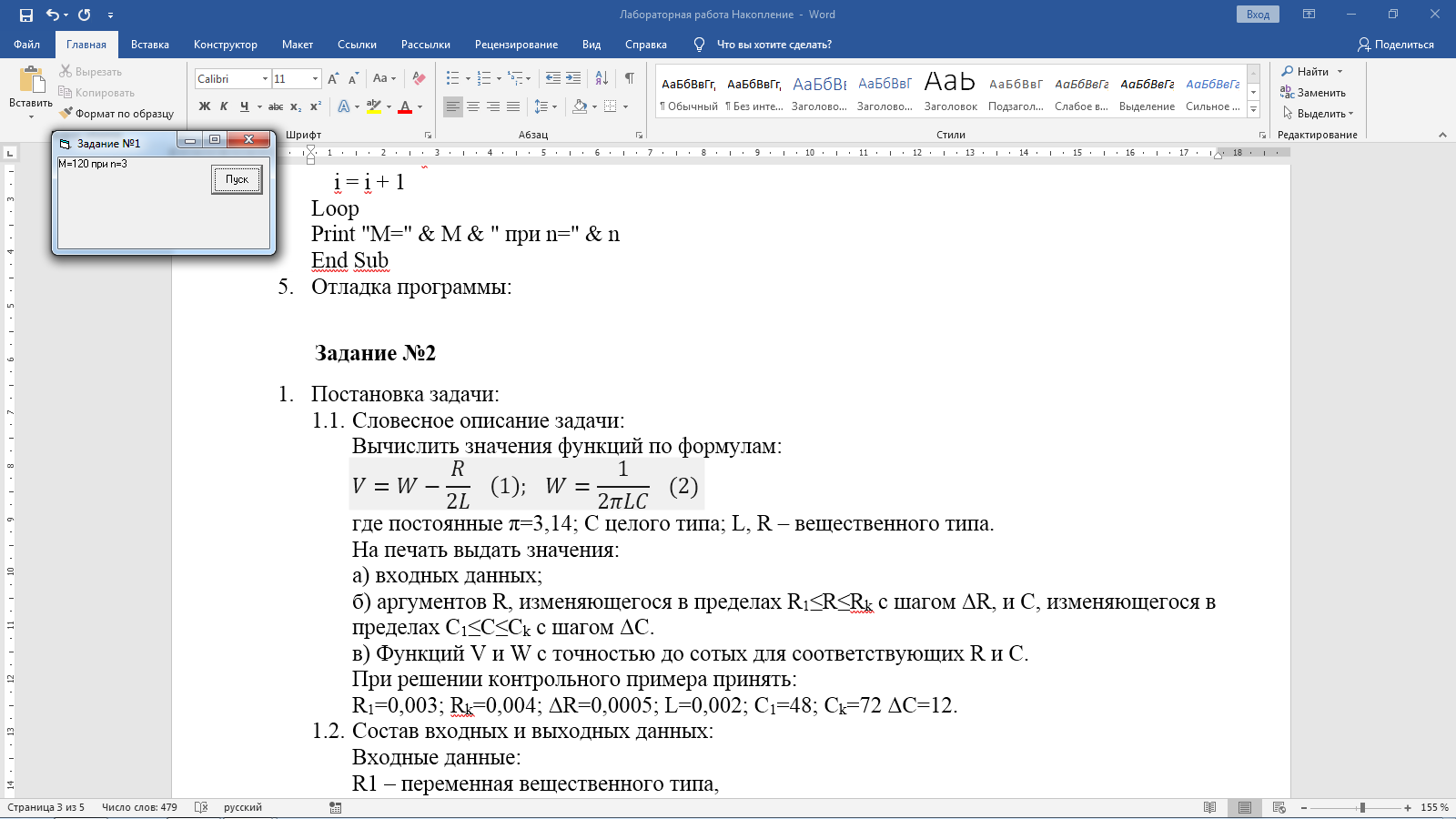The height and width of the screenshot is (819, 1456).
Task: Click the Вход sign-in button
Action: [x=1258, y=15]
